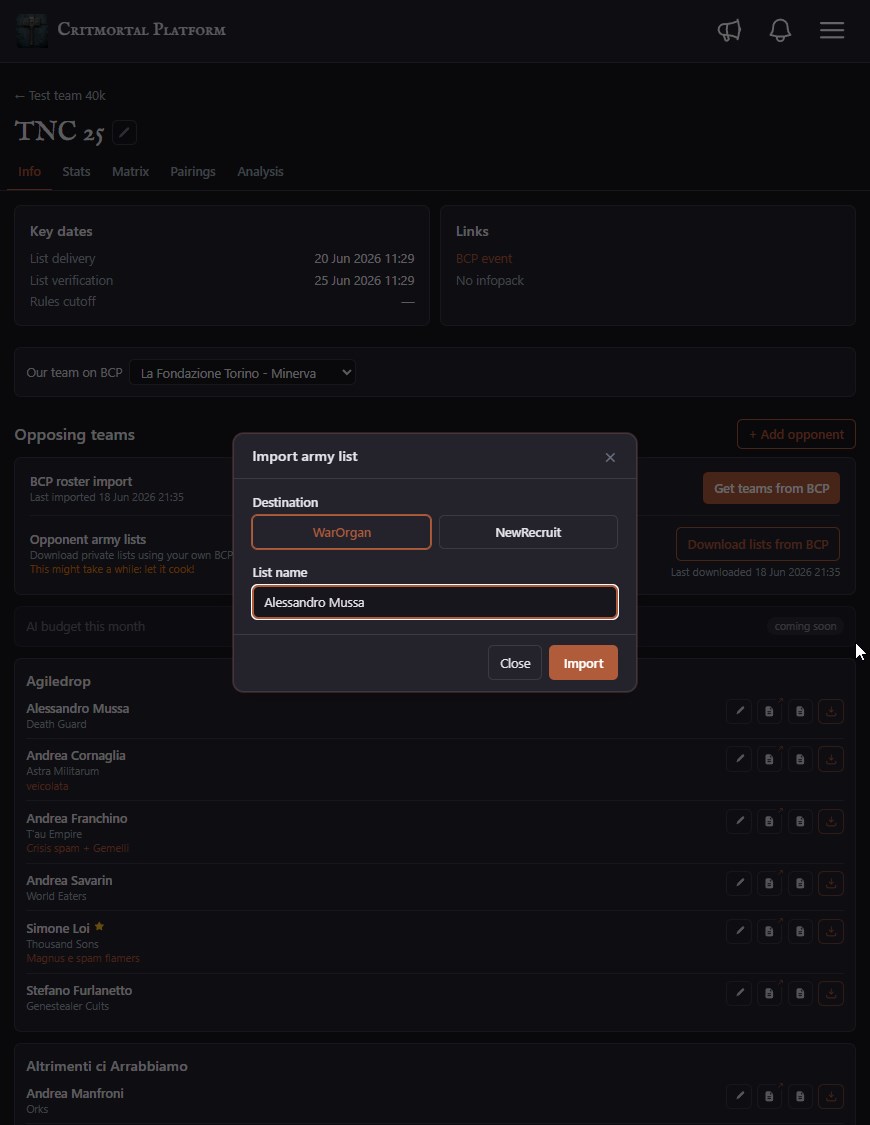The width and height of the screenshot is (870, 1125).
Task: Click the Magnus e spam flamers note
Action: pyautogui.click(x=83, y=958)
